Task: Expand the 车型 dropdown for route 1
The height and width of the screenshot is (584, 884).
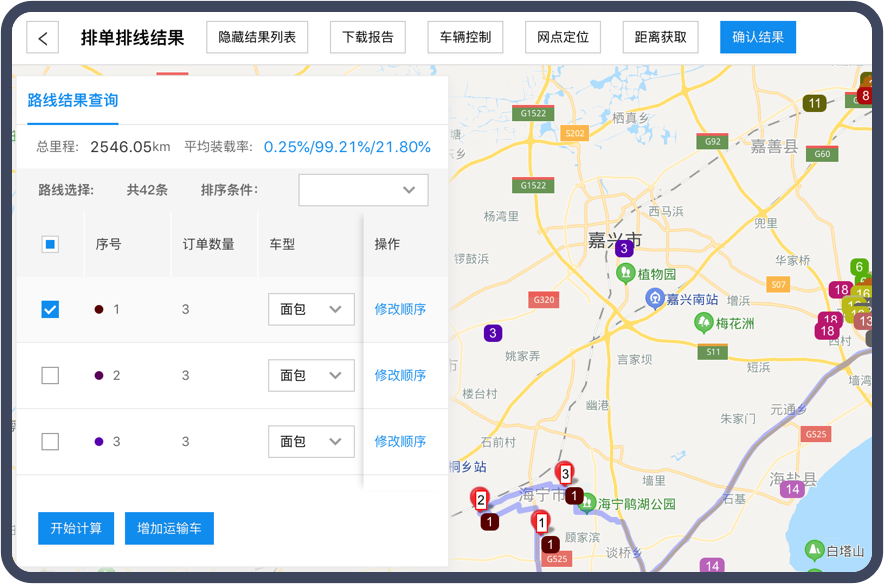Action: 311,309
